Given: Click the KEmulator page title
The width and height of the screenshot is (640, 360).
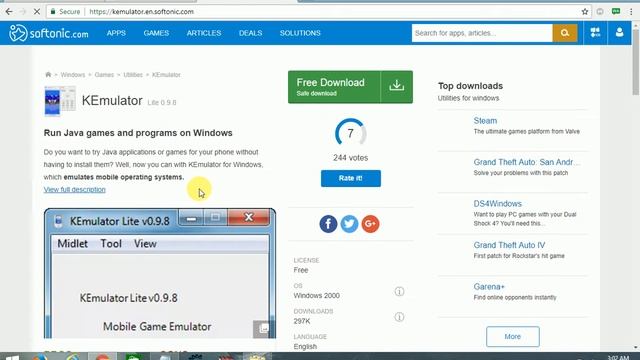Looking at the screenshot, I should click(112, 100).
